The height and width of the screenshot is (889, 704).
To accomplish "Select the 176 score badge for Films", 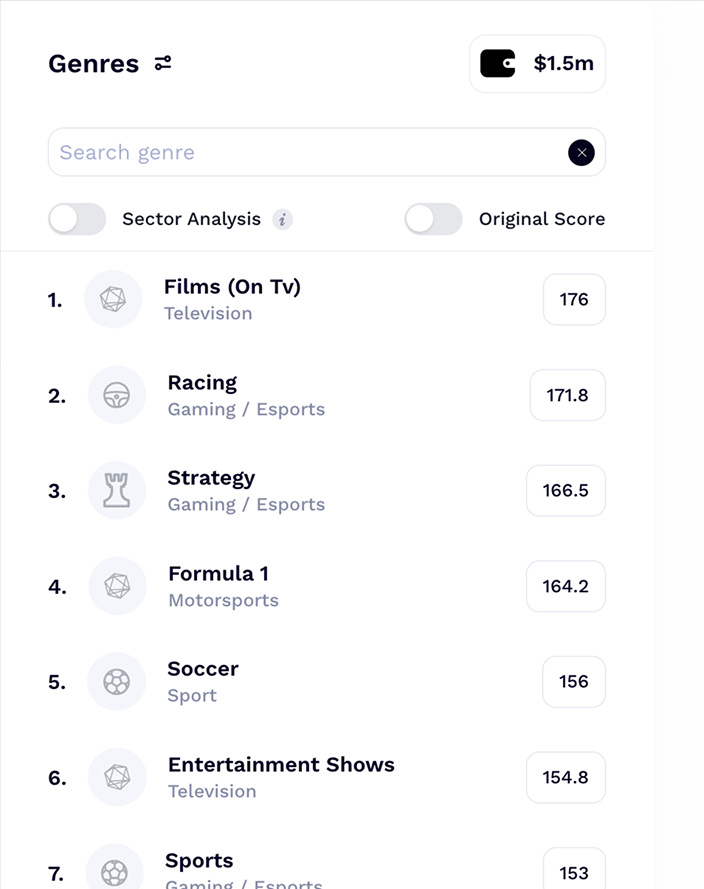I will (574, 299).
